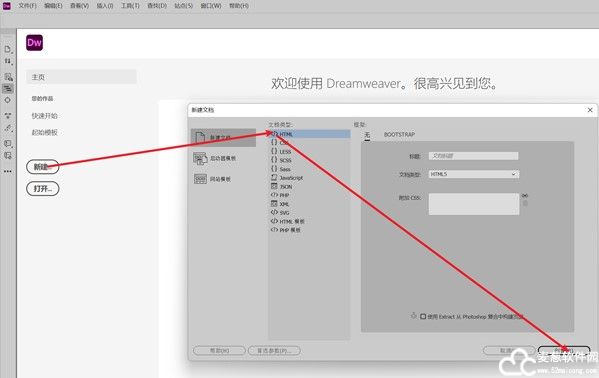
Task: Click the file management arrows icon
Action: [x=8, y=61]
